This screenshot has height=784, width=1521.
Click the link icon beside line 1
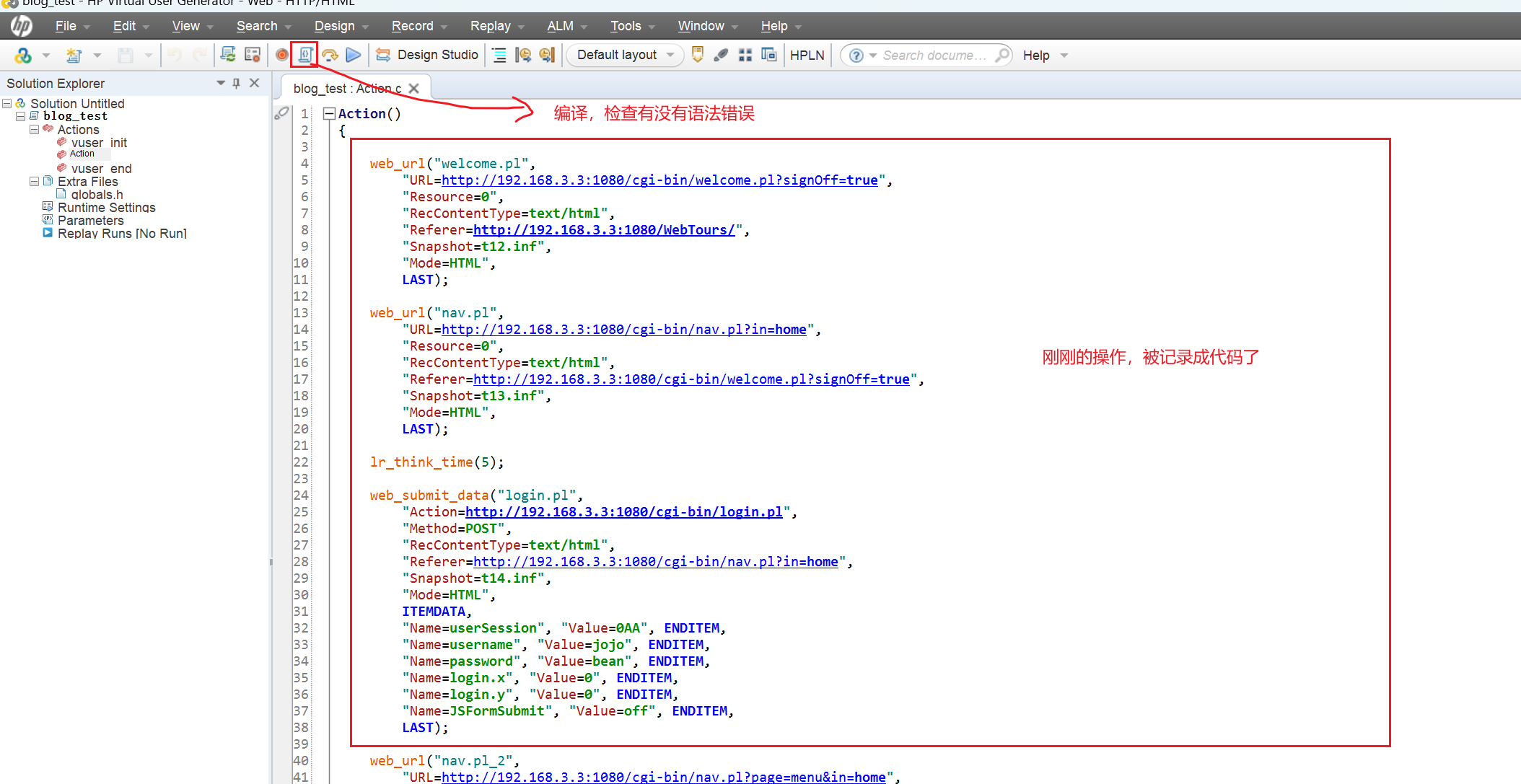pyautogui.click(x=281, y=113)
